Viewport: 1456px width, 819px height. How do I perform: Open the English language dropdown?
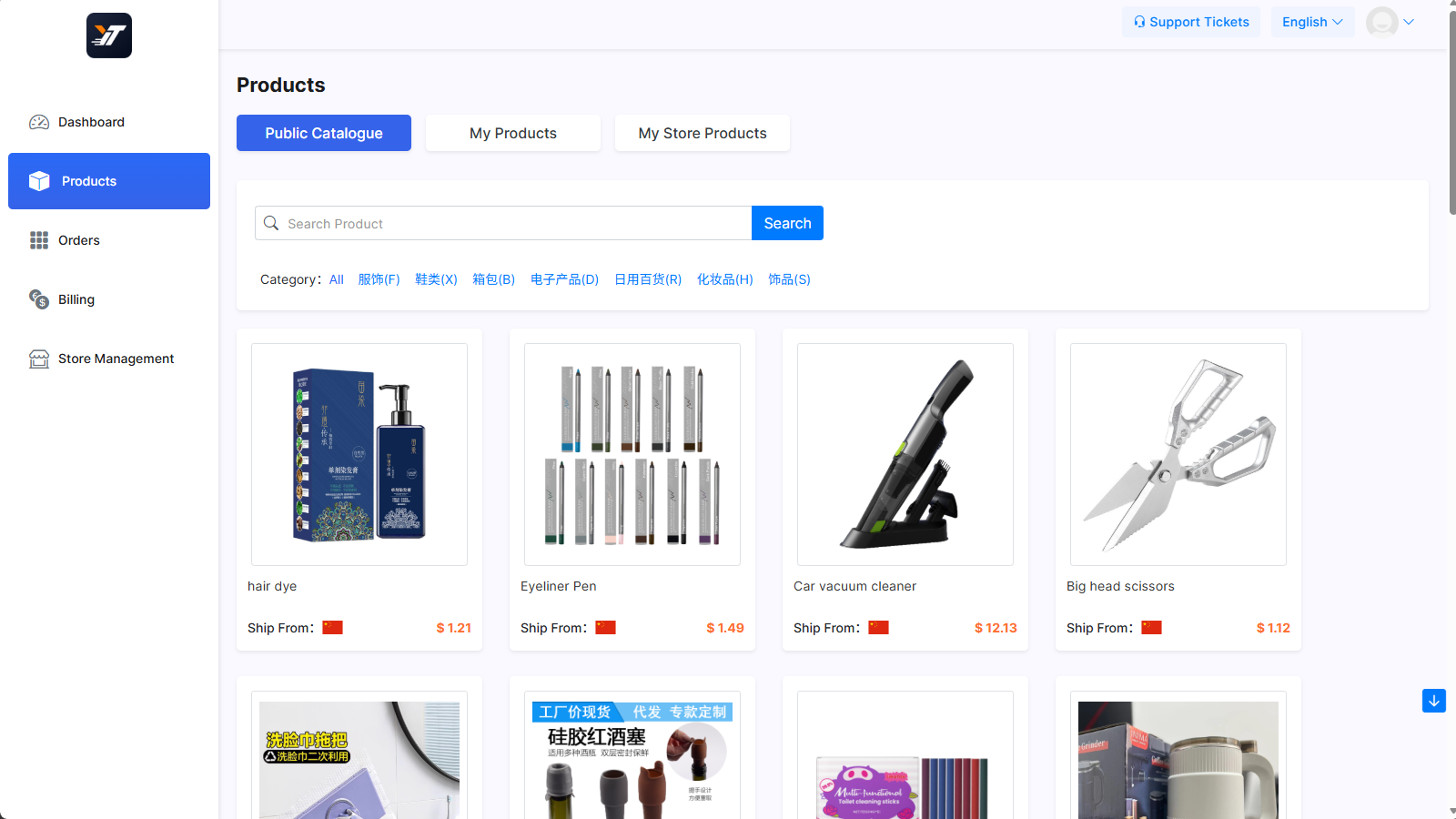1312,22
